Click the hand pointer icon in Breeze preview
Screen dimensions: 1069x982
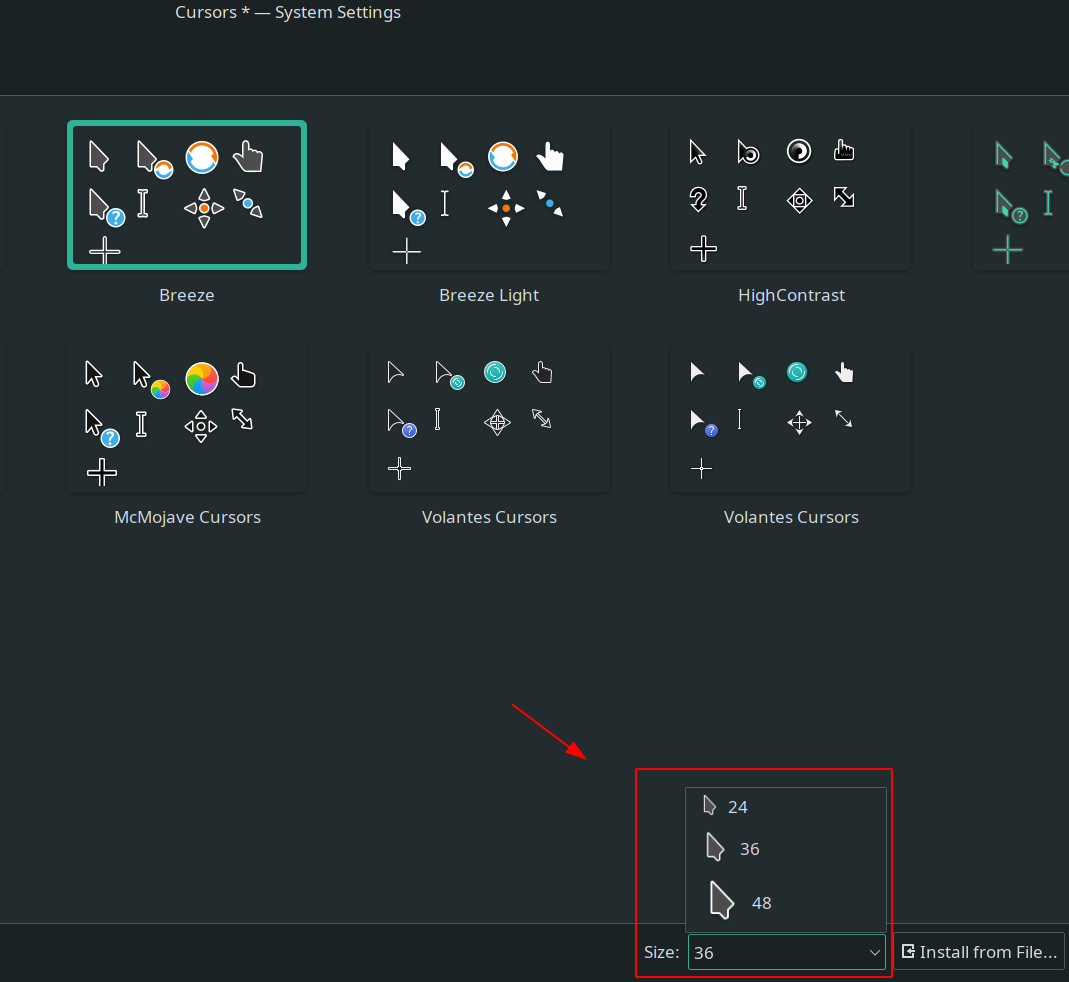pyautogui.click(x=248, y=157)
